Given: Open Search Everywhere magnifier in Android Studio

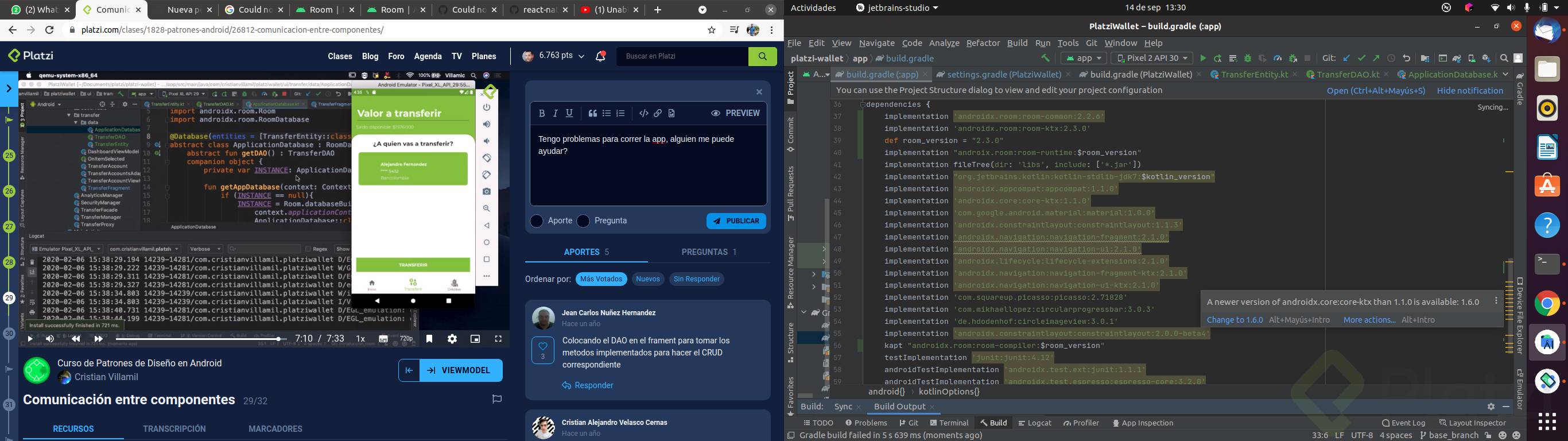Looking at the screenshot, I should click(x=1504, y=59).
